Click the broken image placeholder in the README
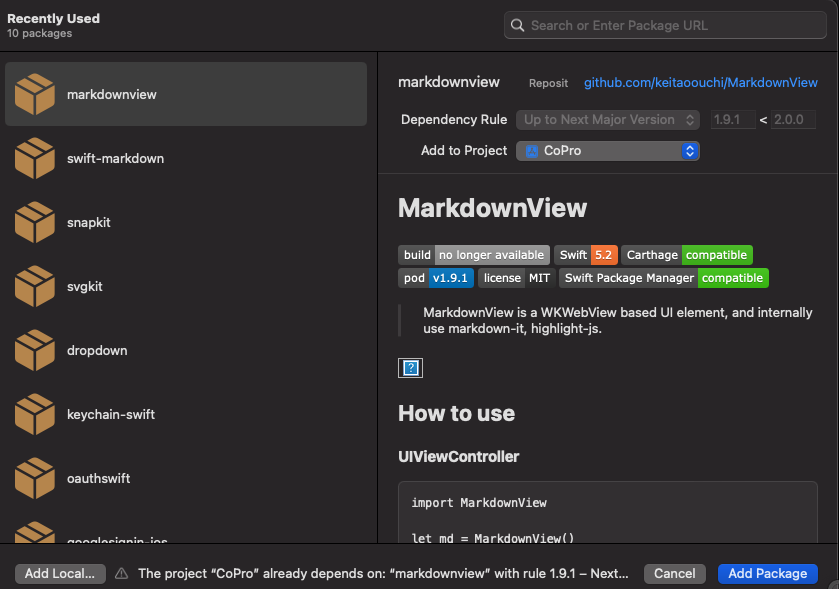 [x=410, y=367]
